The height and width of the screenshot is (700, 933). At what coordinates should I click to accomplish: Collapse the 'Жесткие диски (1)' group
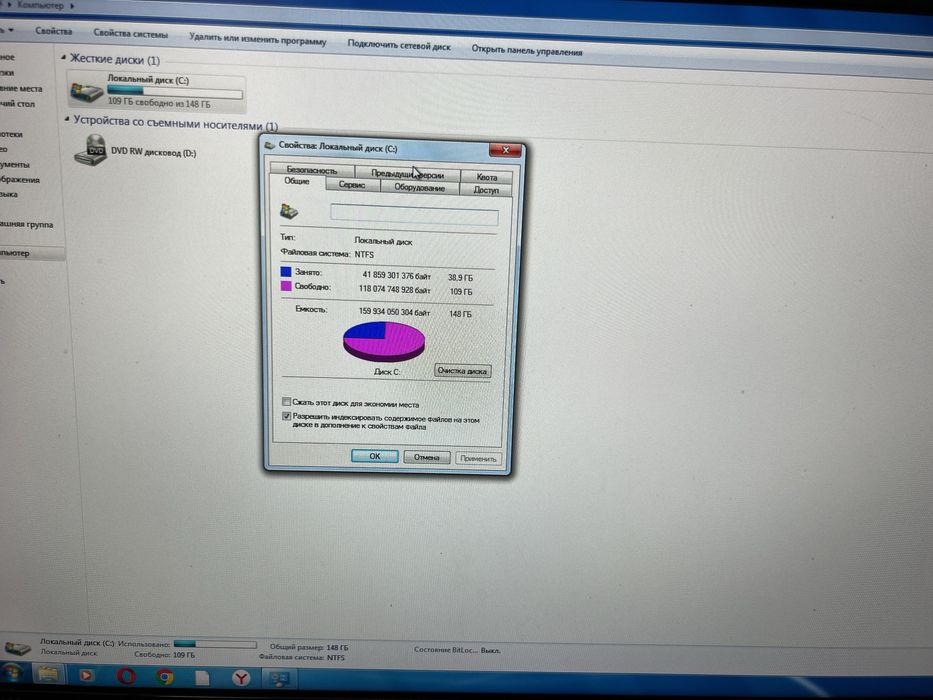64,58
